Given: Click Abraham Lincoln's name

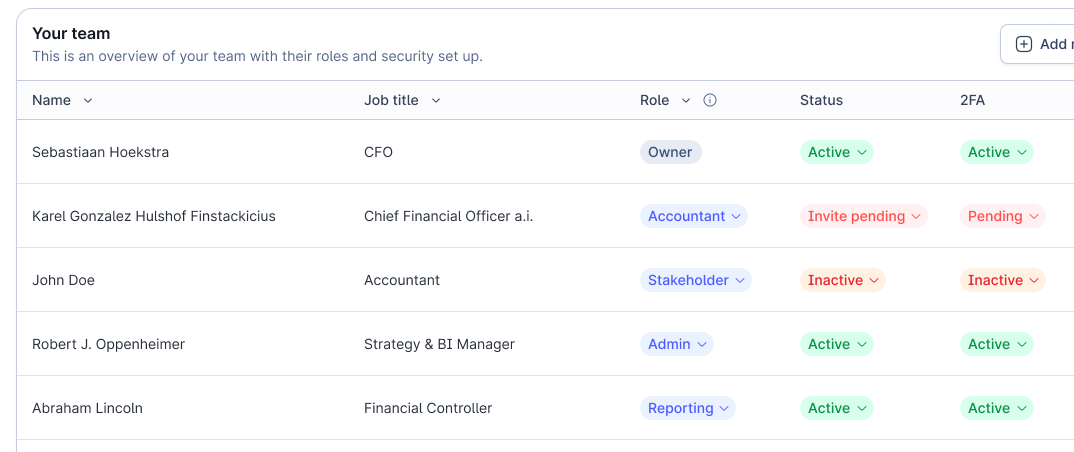Looking at the screenshot, I should pos(87,408).
